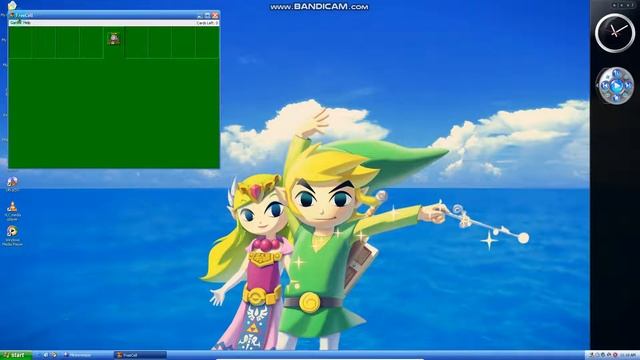
Task: Click the Cards Left counter in FreeCell
Action: coord(207,23)
